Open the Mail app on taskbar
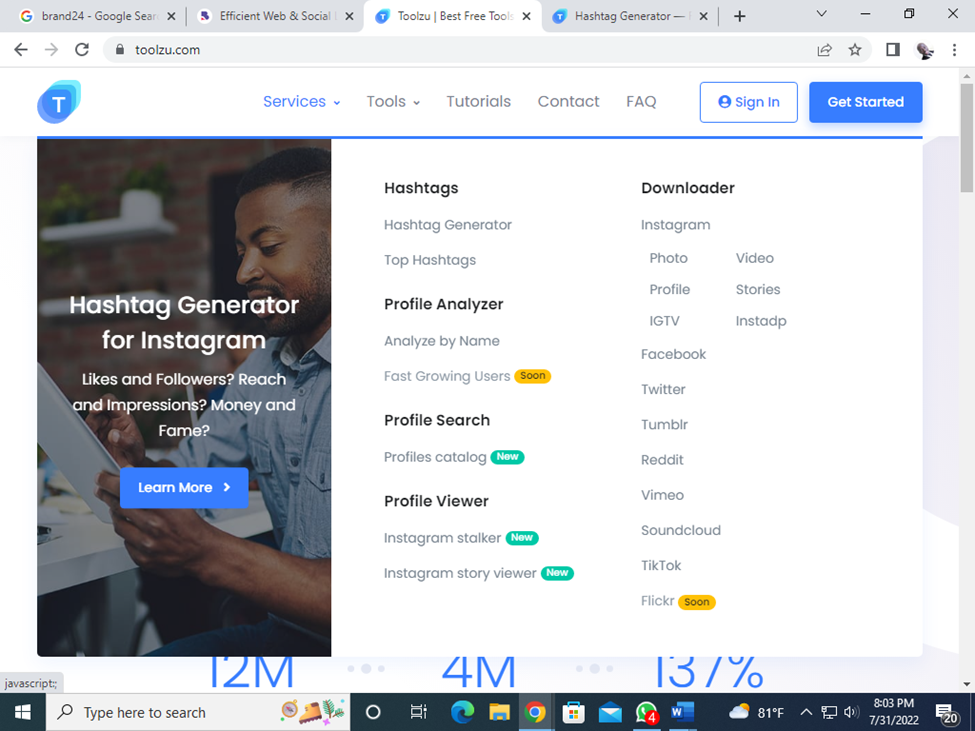This screenshot has height=731, width=975. (x=610, y=712)
